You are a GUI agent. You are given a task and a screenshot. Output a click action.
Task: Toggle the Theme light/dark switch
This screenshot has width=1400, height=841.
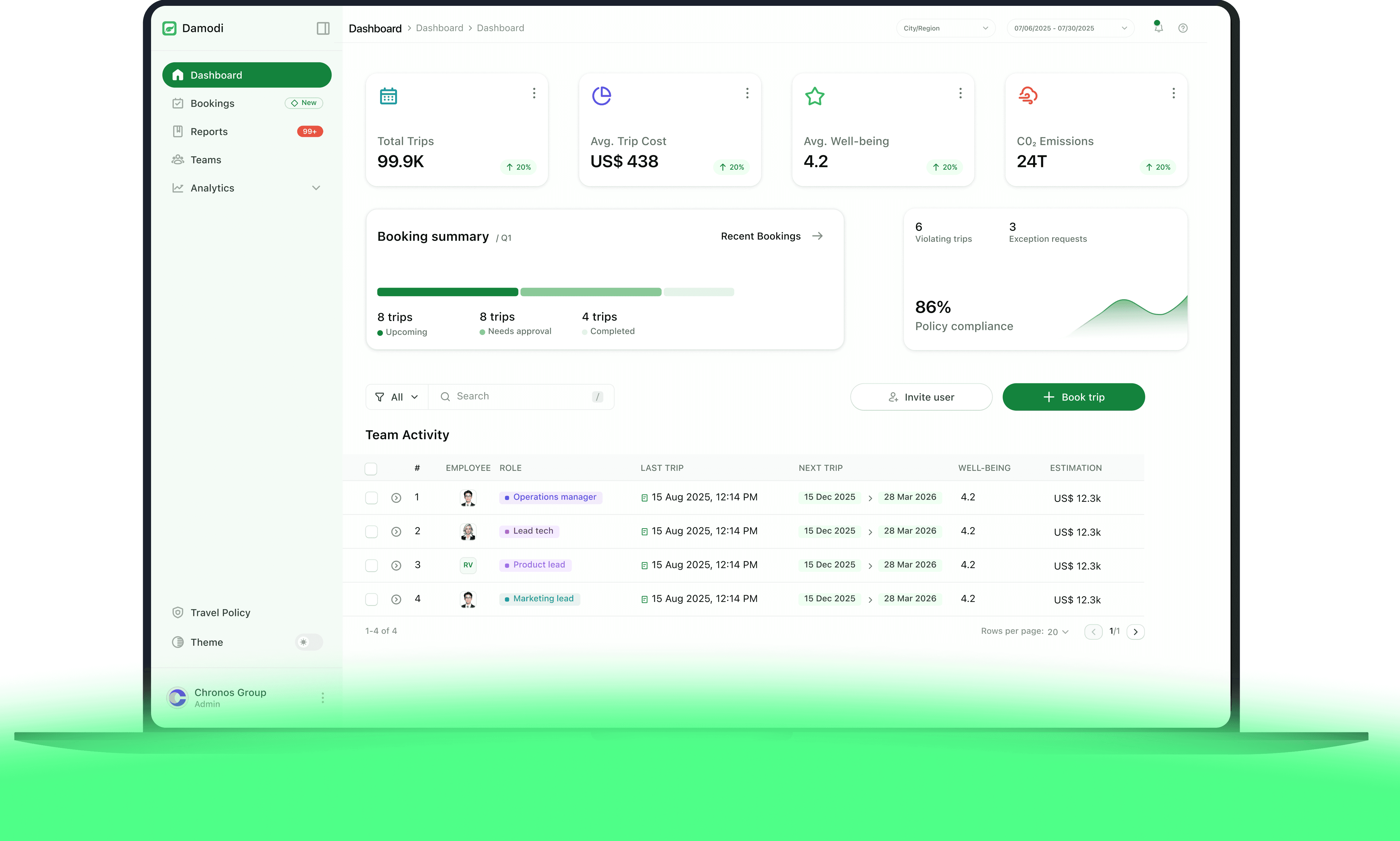tap(309, 642)
